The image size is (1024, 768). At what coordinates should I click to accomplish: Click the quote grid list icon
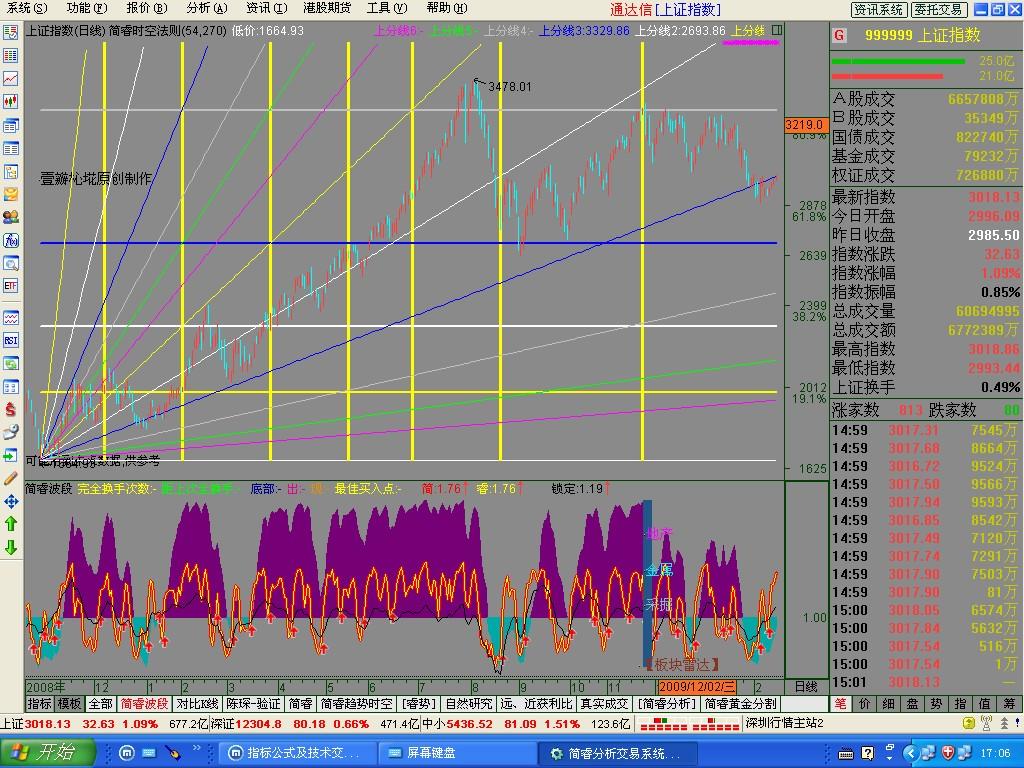point(10,56)
